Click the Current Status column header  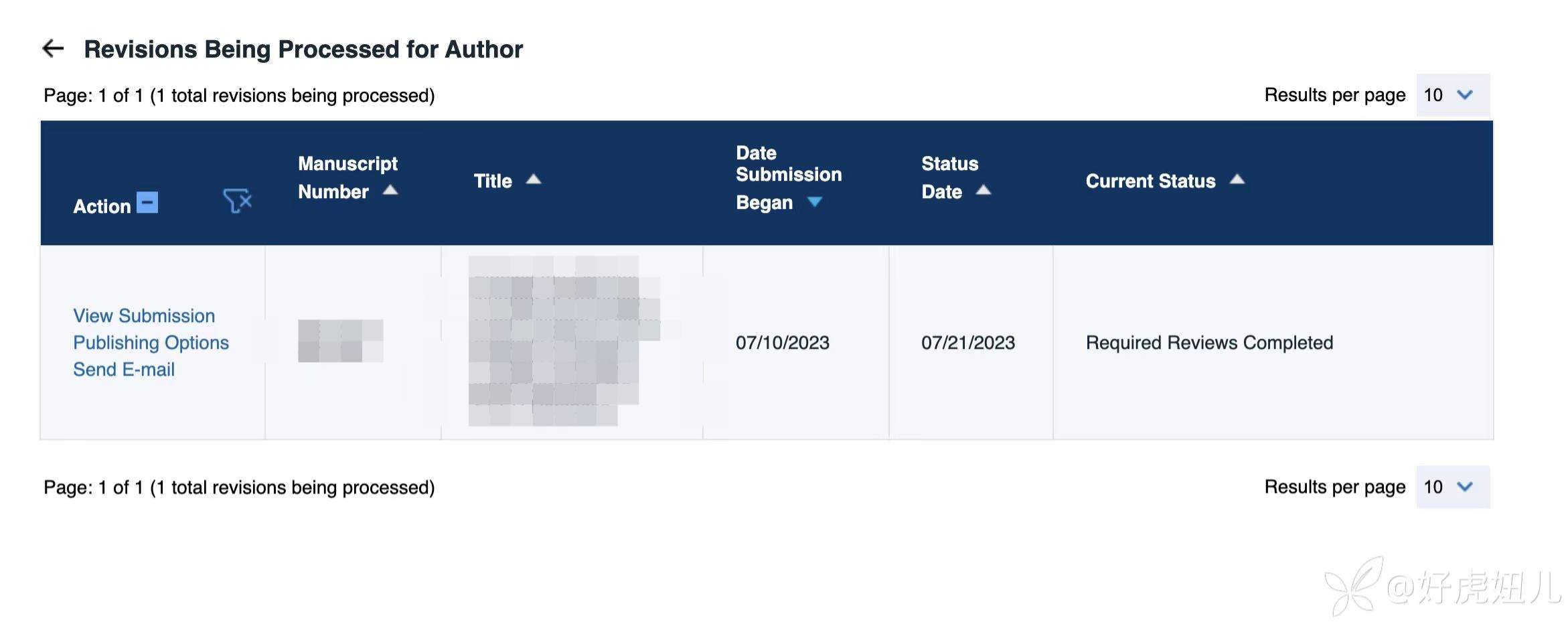tap(1150, 181)
